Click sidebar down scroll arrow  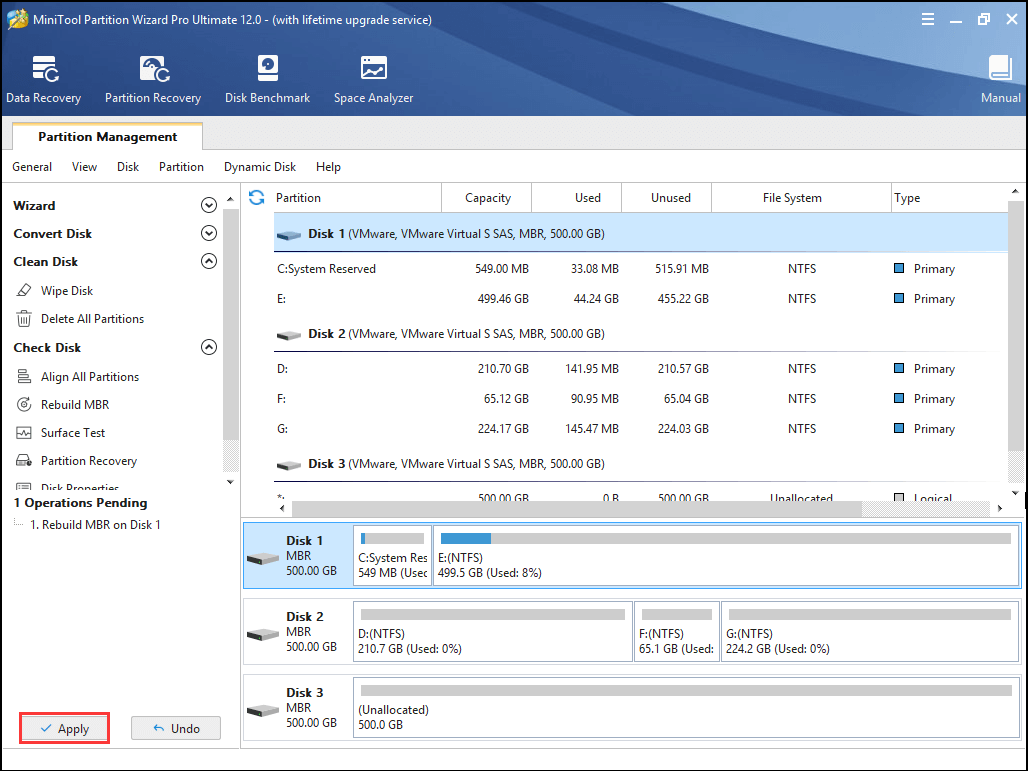click(x=230, y=482)
